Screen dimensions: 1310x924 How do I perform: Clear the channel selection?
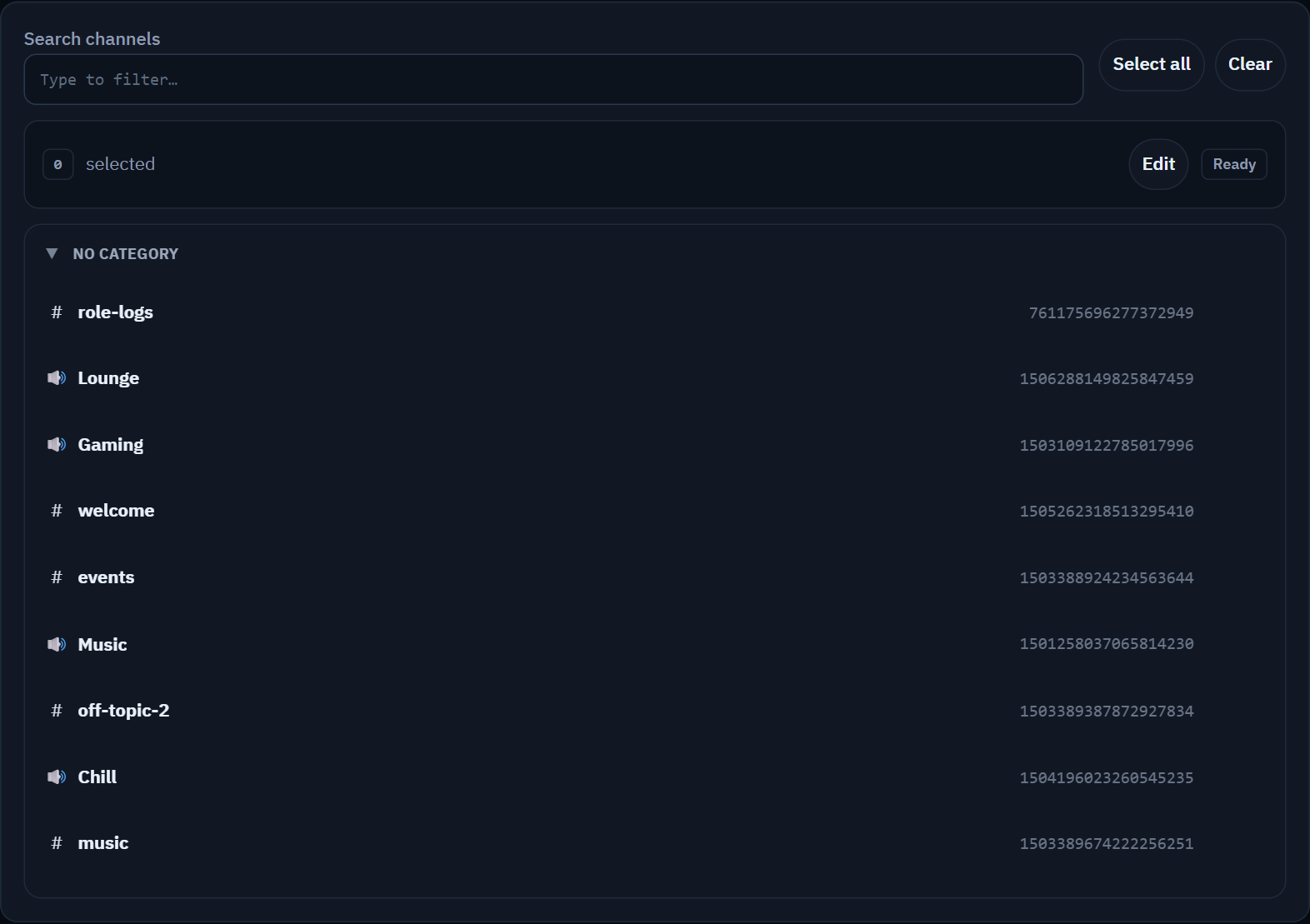pos(1250,64)
